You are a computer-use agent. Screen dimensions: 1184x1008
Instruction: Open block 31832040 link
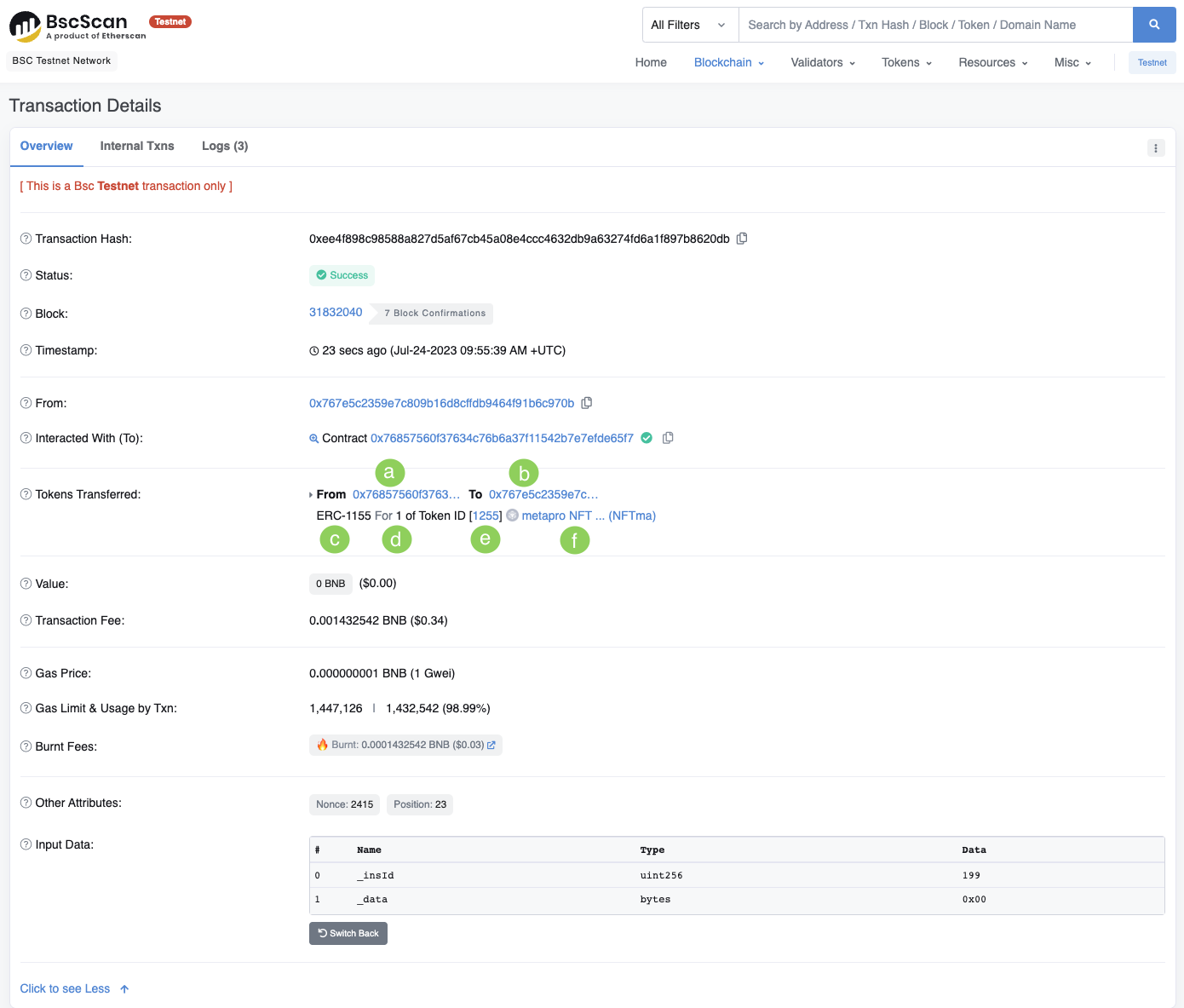pos(336,312)
